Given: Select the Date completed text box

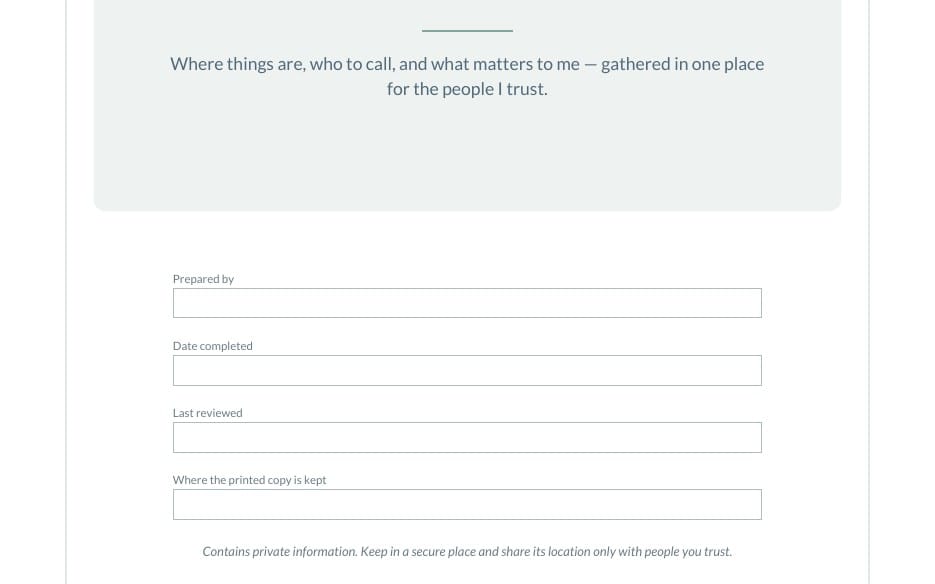Looking at the screenshot, I should coord(467,370).
